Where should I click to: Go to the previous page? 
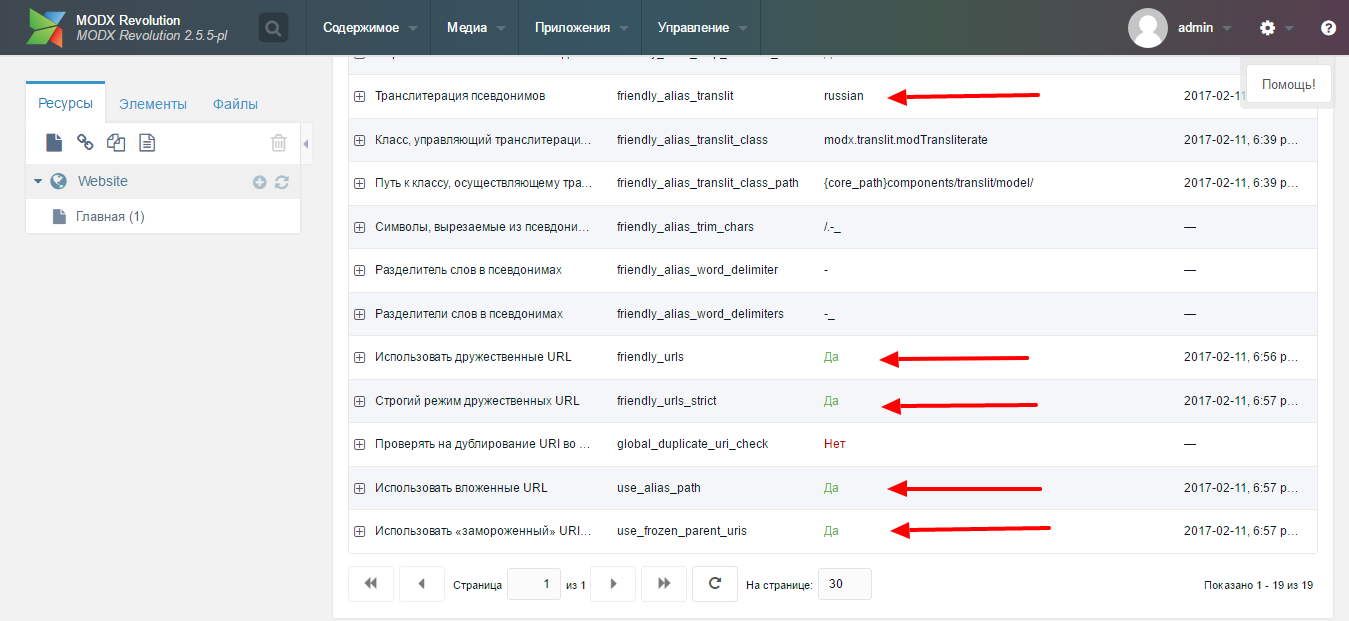pos(421,584)
